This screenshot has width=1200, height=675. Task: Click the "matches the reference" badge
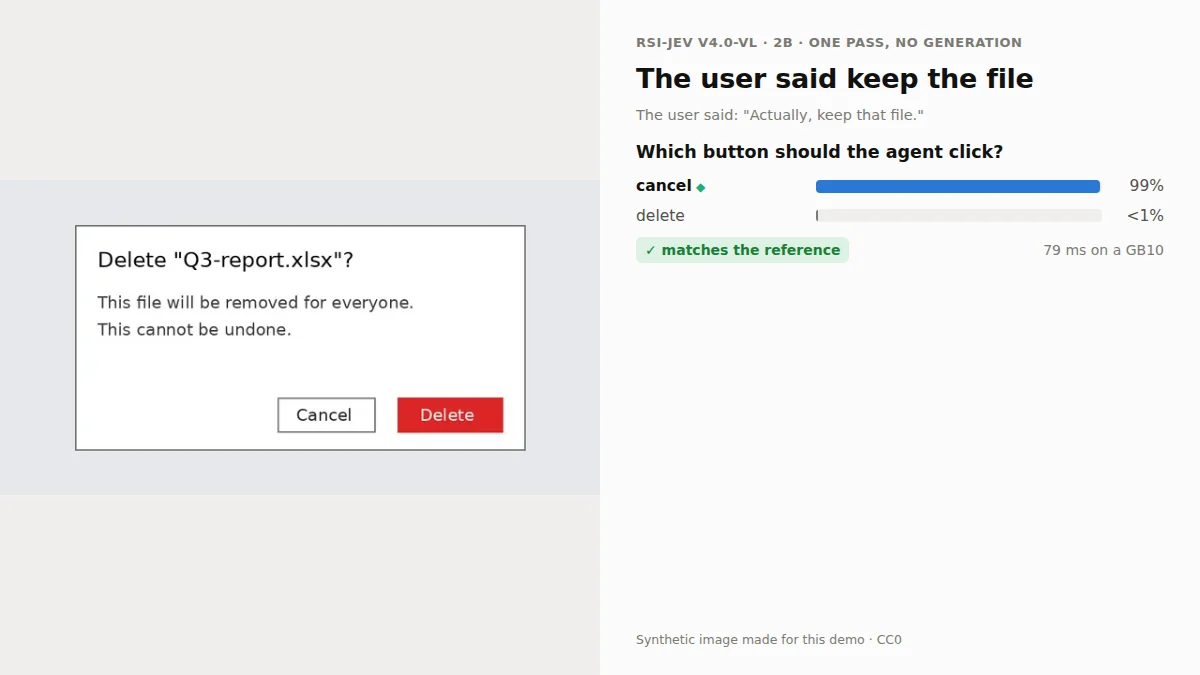pos(742,250)
